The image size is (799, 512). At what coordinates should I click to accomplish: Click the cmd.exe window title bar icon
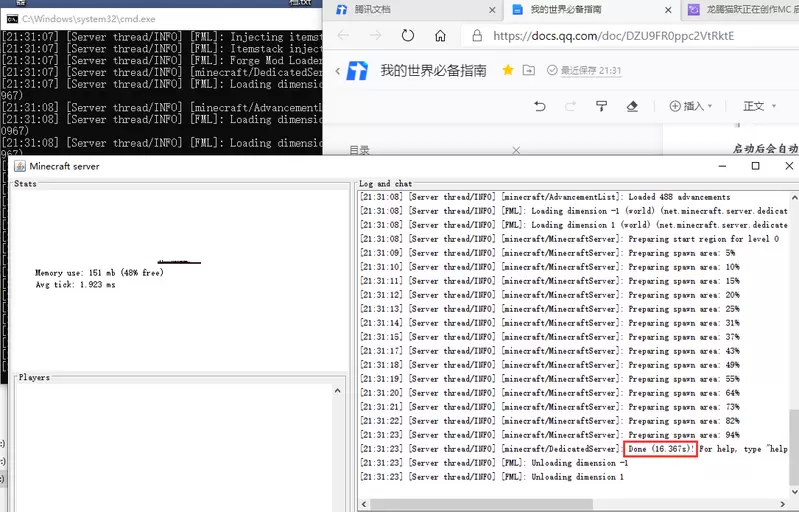click(12, 19)
